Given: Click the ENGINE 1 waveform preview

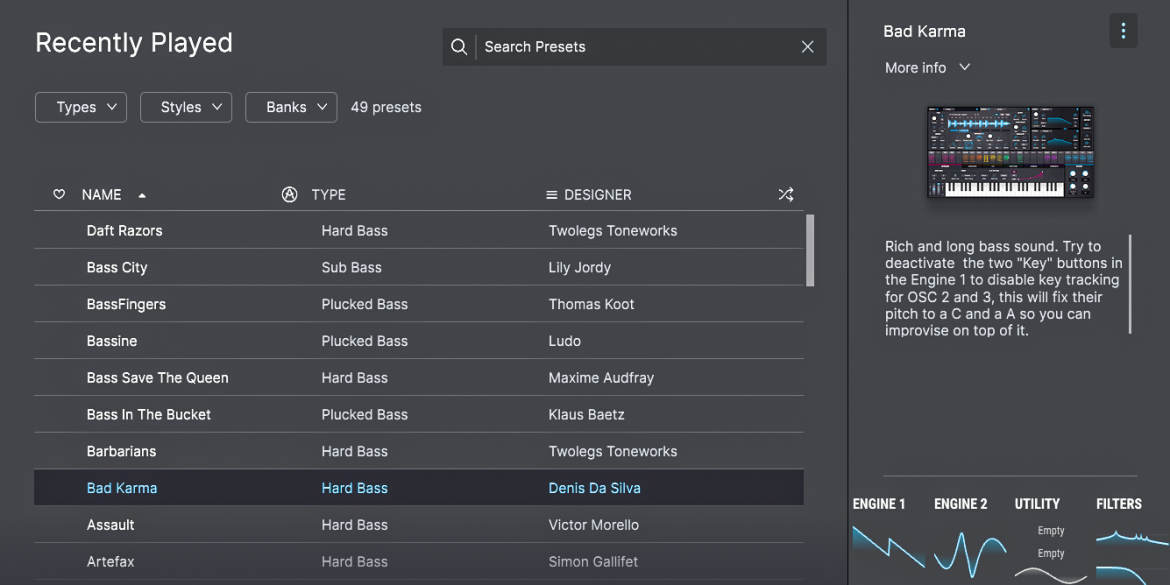Looking at the screenshot, I should [x=888, y=548].
